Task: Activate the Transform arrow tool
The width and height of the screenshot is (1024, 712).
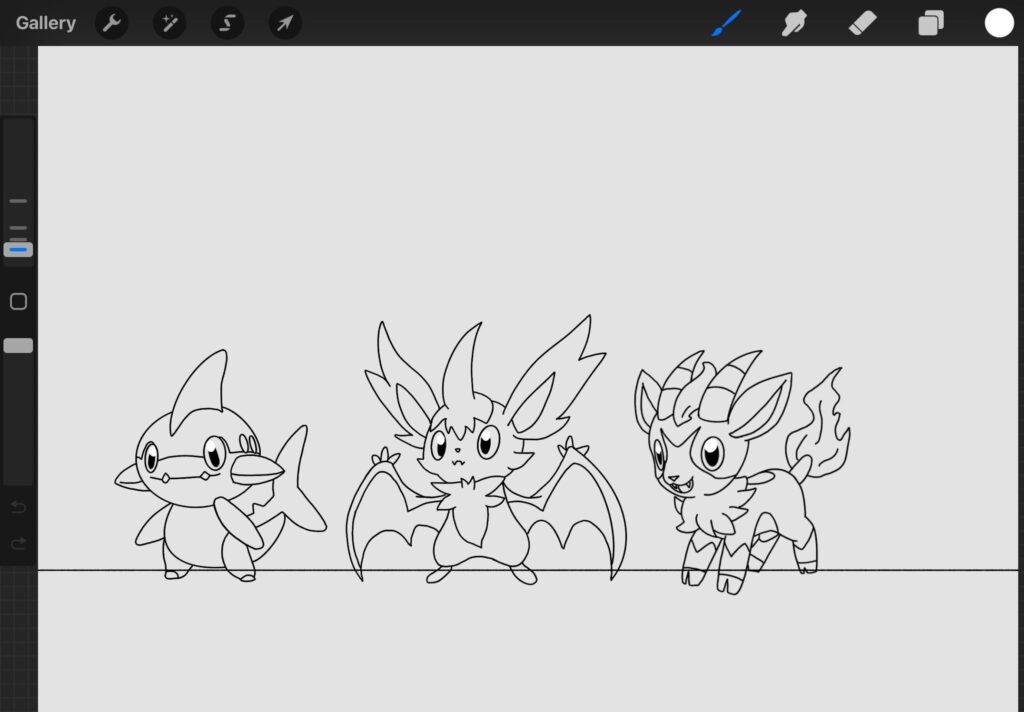Action: click(285, 24)
